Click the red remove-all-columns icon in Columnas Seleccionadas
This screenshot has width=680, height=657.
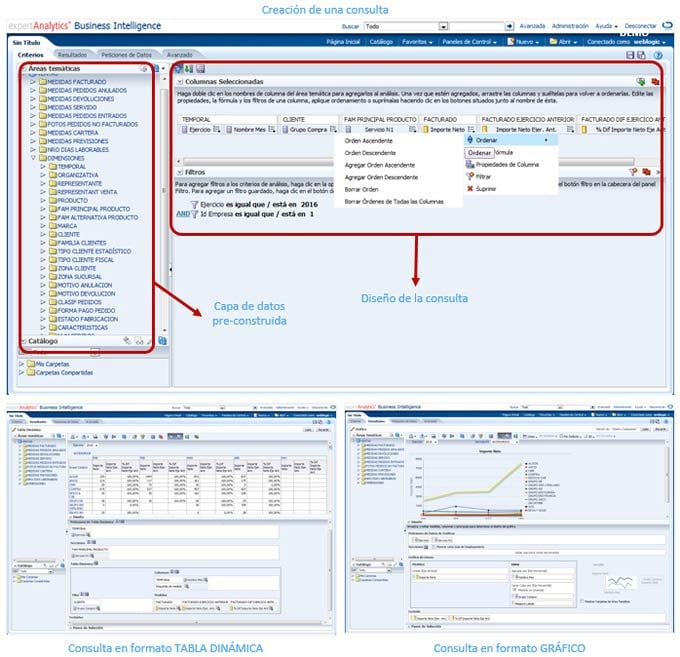[x=655, y=82]
